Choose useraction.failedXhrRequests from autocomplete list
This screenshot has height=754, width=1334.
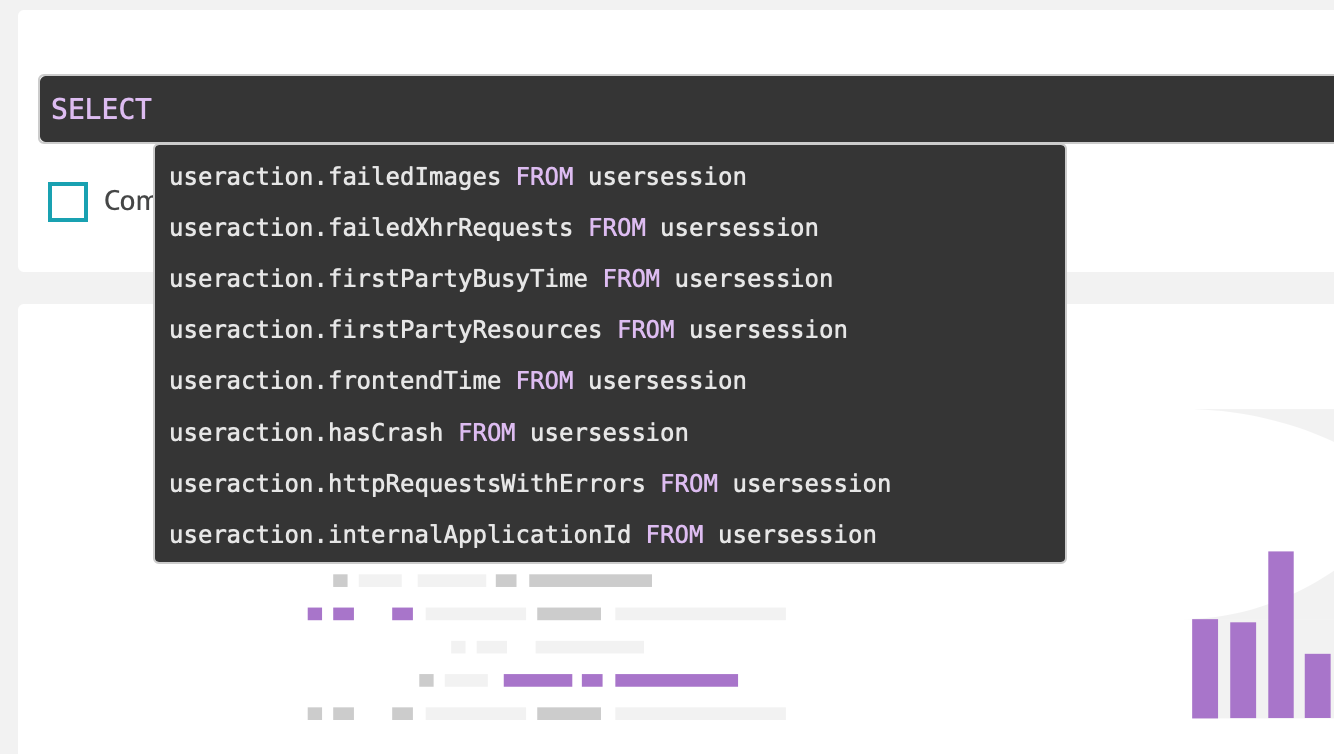pos(493,228)
